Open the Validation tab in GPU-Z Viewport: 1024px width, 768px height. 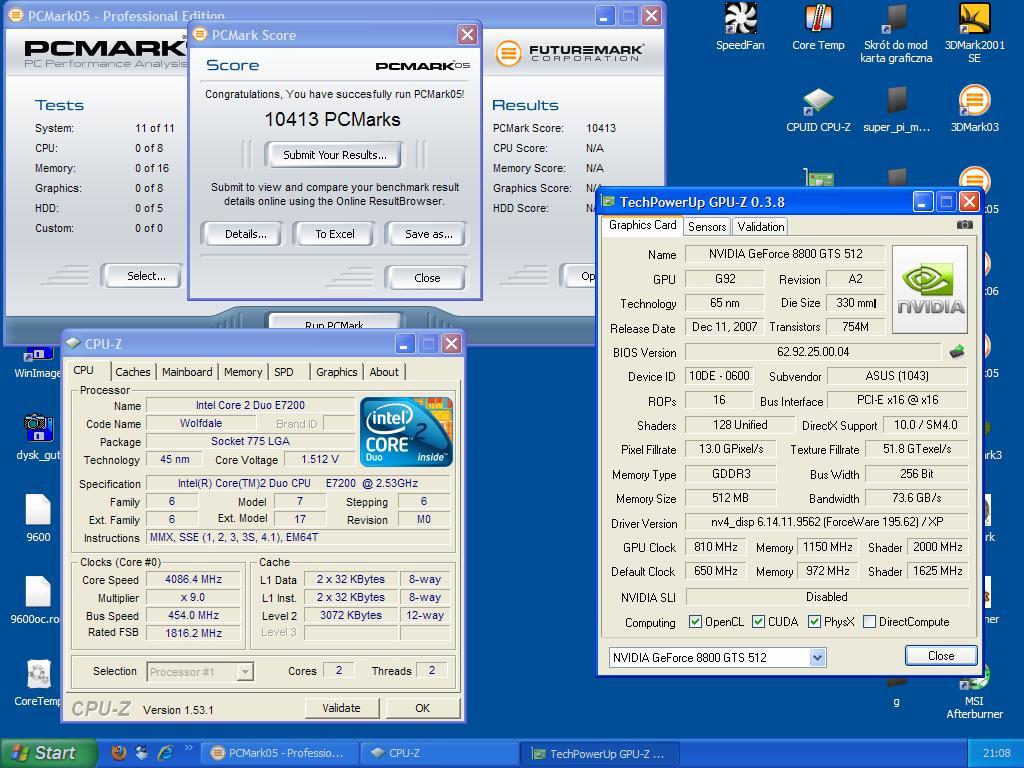point(761,227)
